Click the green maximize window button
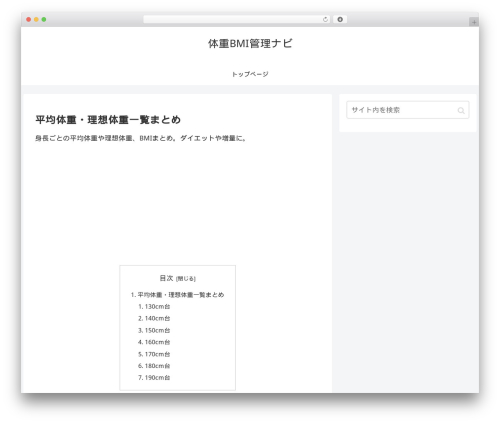Screen dimensions: 500x423 pyautogui.click(x=44, y=20)
